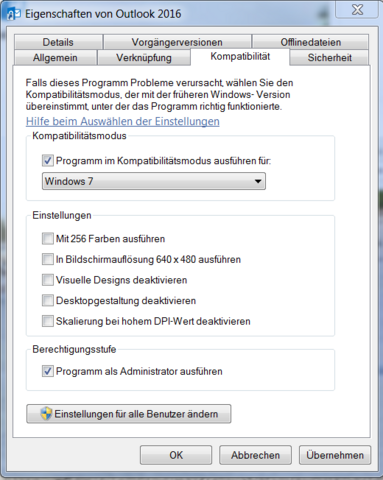Switch to the Vorgängerversionen tab
Screen dimensions: 383x480
177,42
